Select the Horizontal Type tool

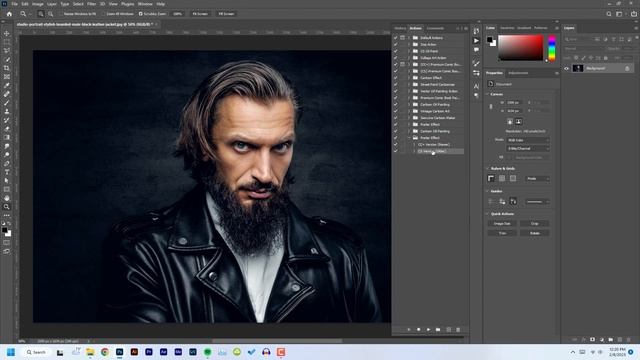coord(7,172)
